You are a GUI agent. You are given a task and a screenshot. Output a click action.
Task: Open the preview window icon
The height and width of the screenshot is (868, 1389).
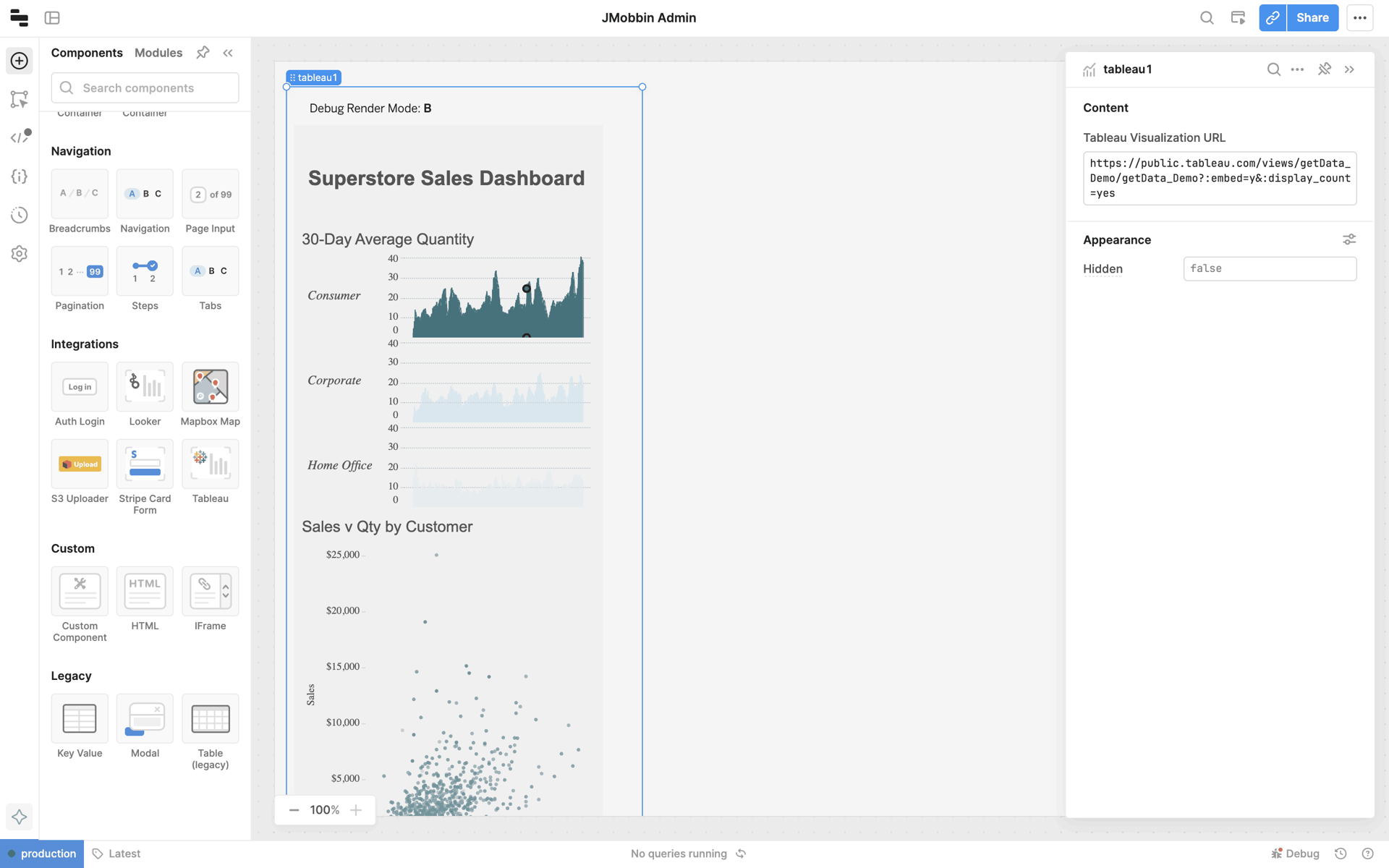coord(1238,18)
